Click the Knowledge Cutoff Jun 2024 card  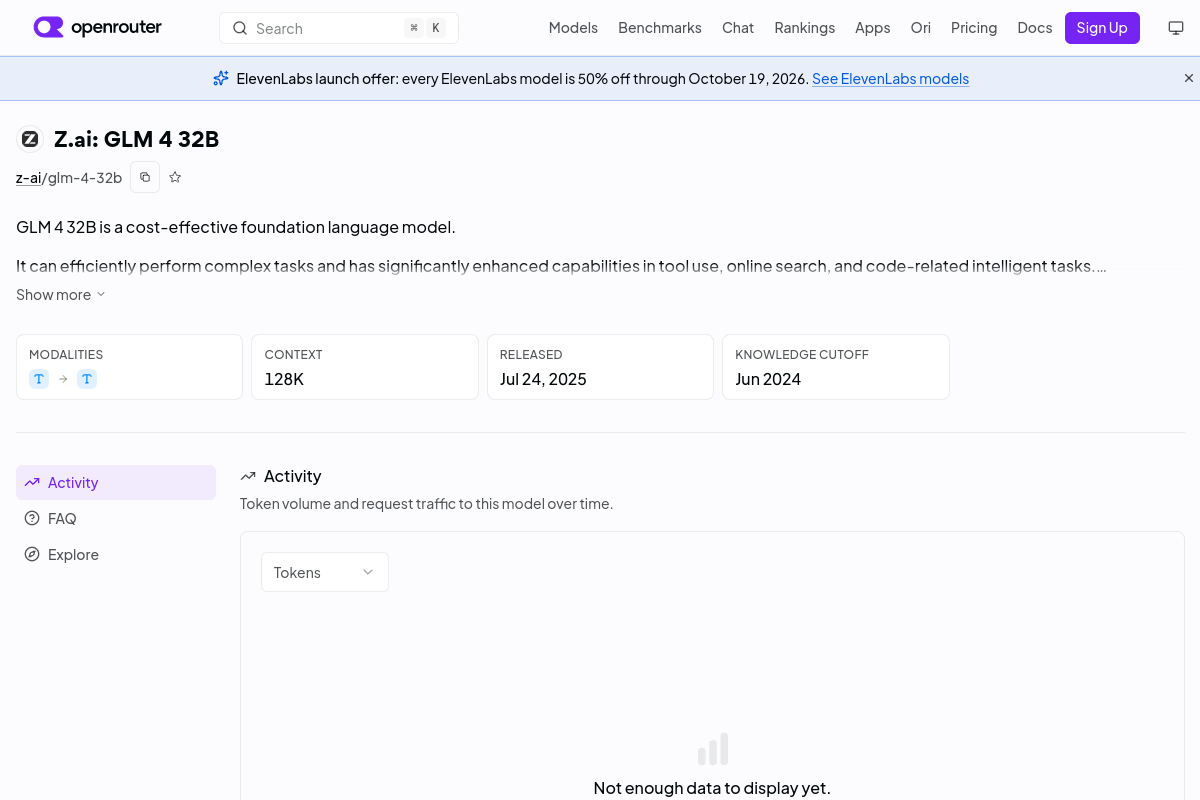(836, 367)
